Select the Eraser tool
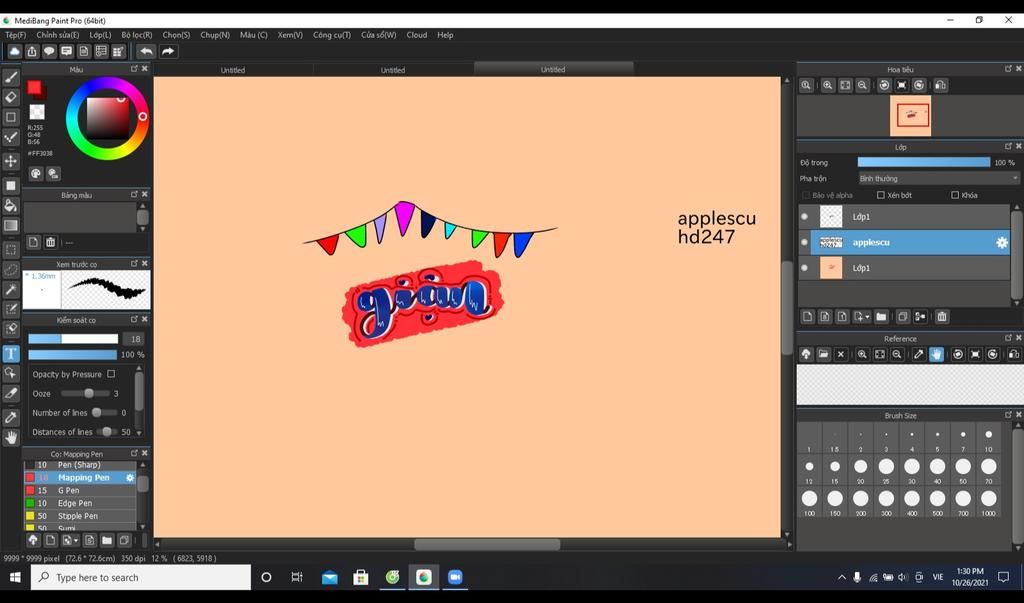 point(11,97)
